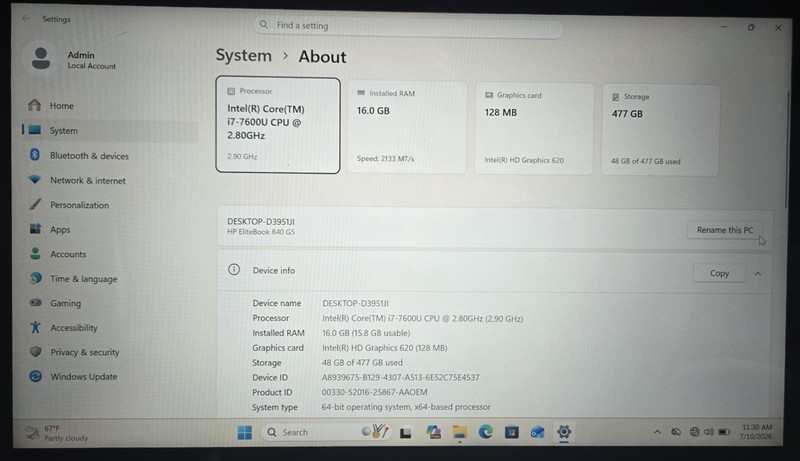
Task: Select System in the sidebar
Action: pos(110,131)
